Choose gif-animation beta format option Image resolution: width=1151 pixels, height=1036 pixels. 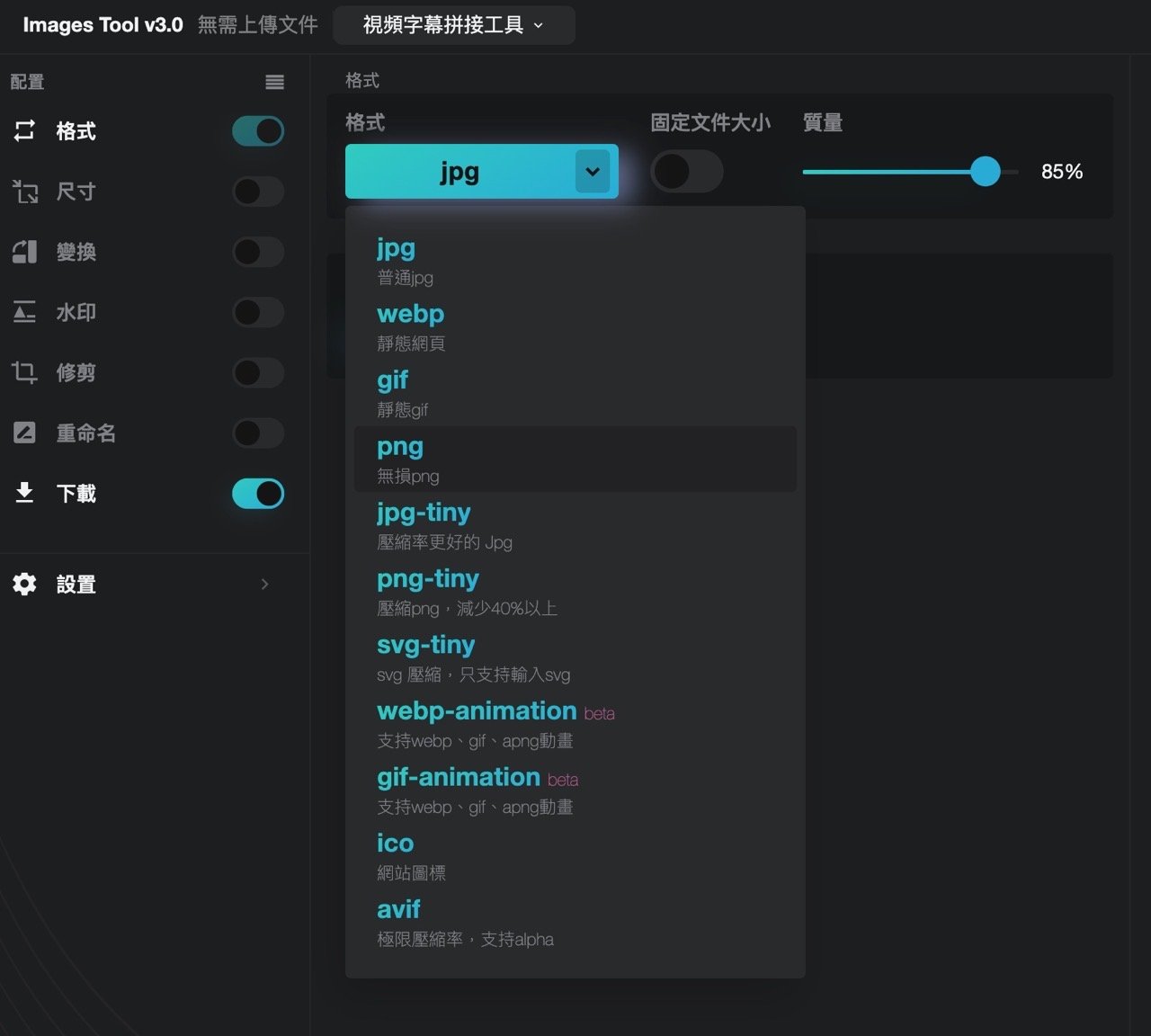(x=575, y=790)
